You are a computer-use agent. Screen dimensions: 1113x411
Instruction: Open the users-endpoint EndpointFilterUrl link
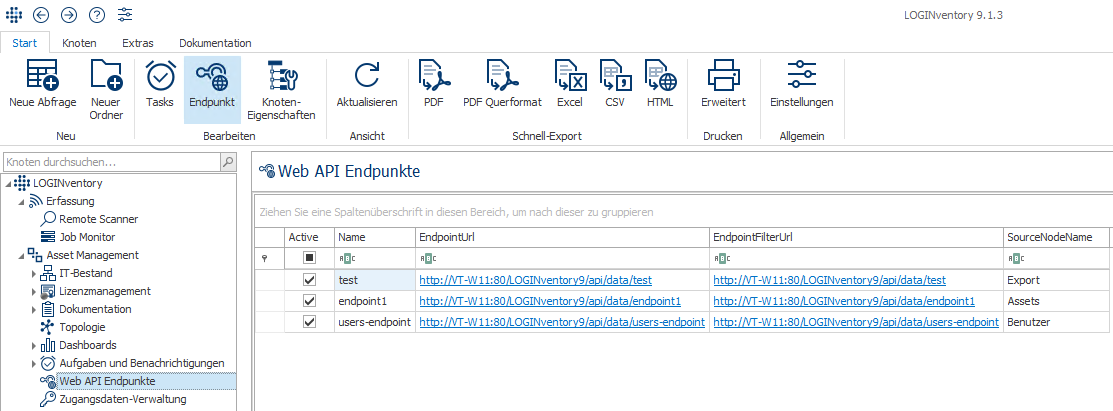point(856,322)
